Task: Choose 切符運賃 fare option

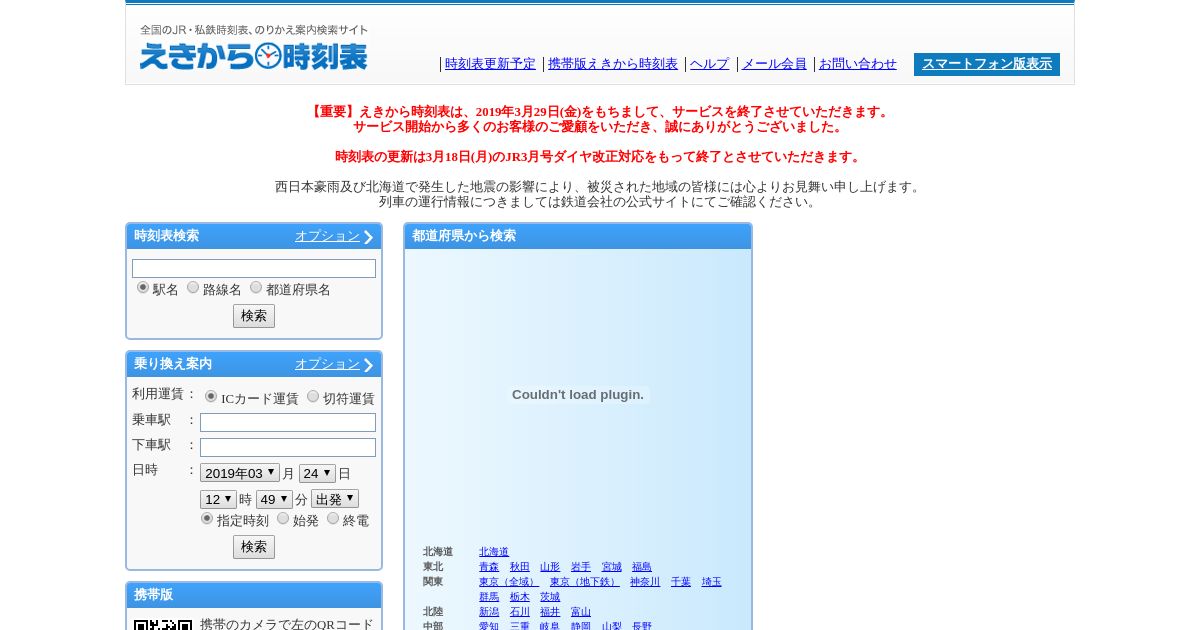Action: pyautogui.click(x=313, y=396)
